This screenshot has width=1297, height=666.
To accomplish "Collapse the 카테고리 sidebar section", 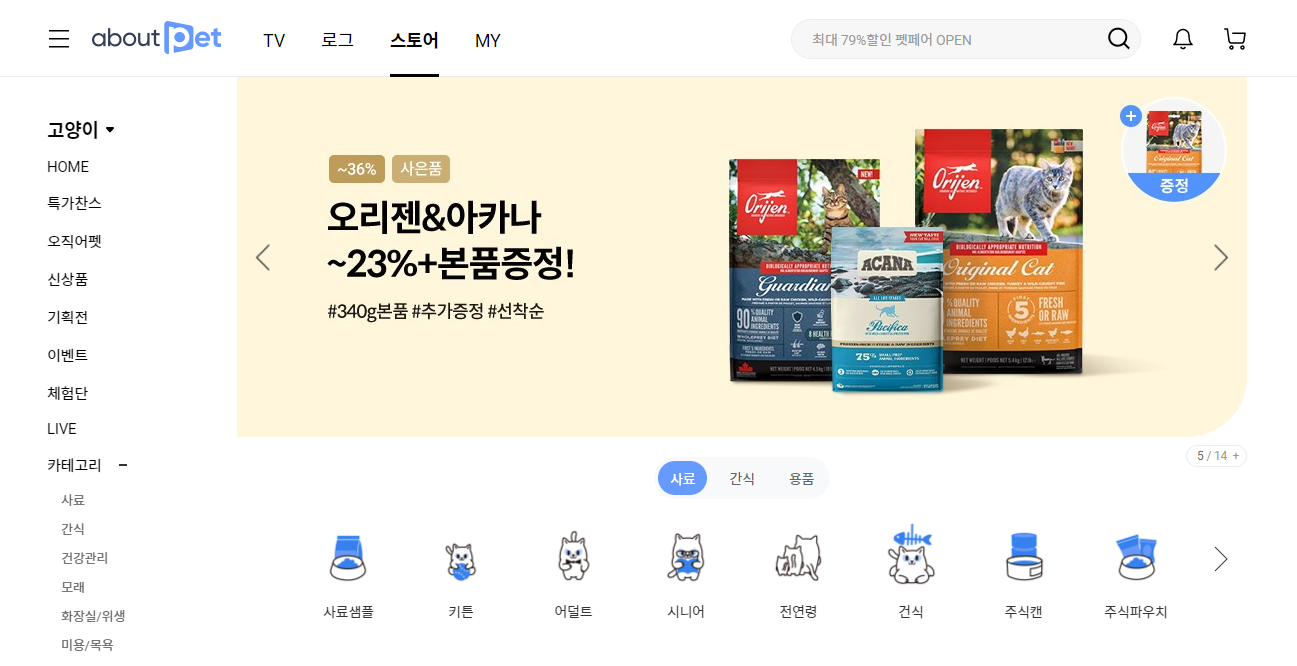I will pyautogui.click(x=123, y=465).
